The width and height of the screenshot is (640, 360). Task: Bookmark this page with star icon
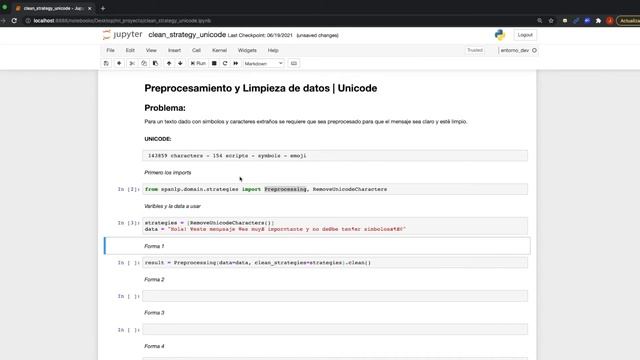[x=551, y=20]
